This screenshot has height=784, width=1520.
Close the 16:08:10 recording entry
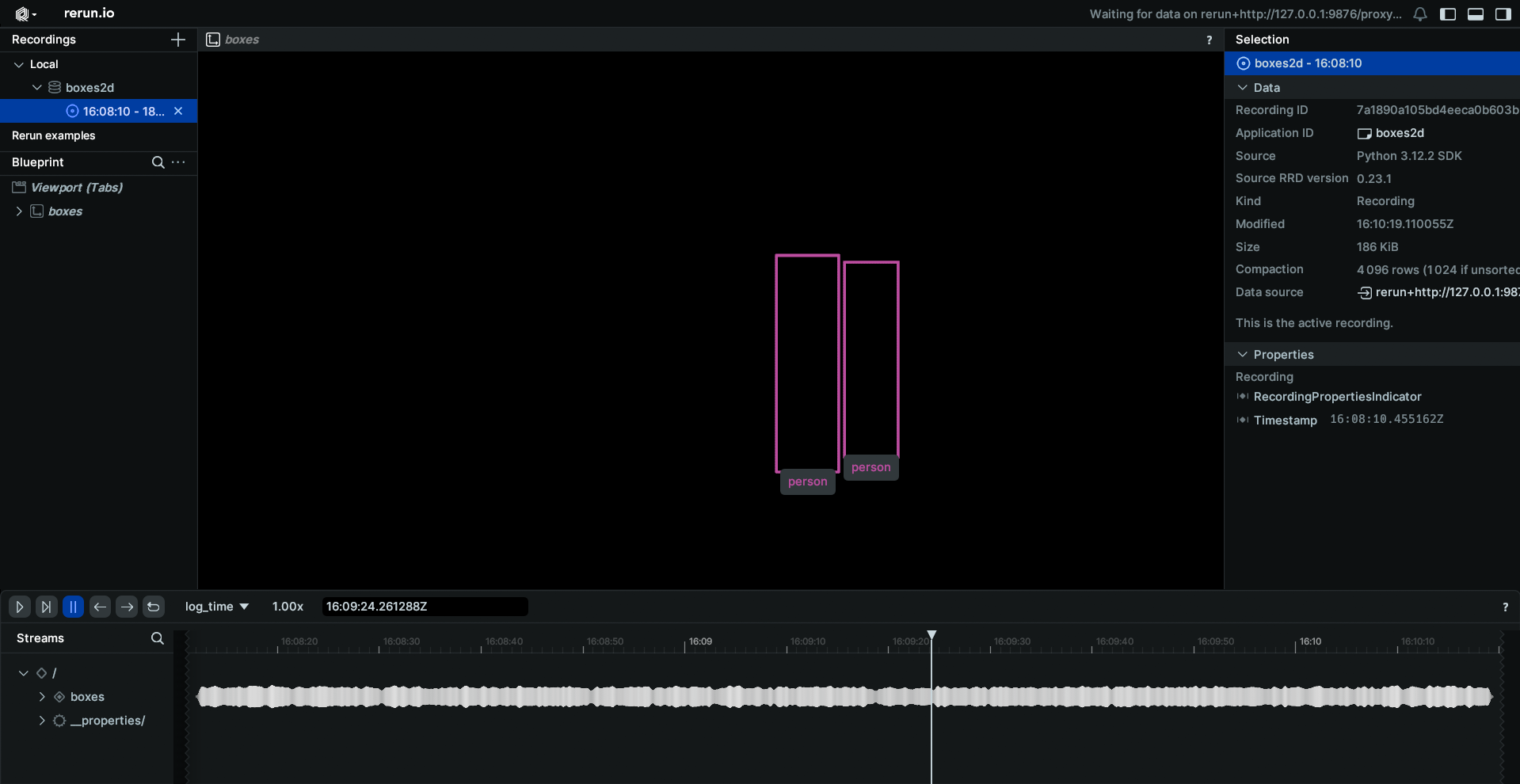point(178,111)
